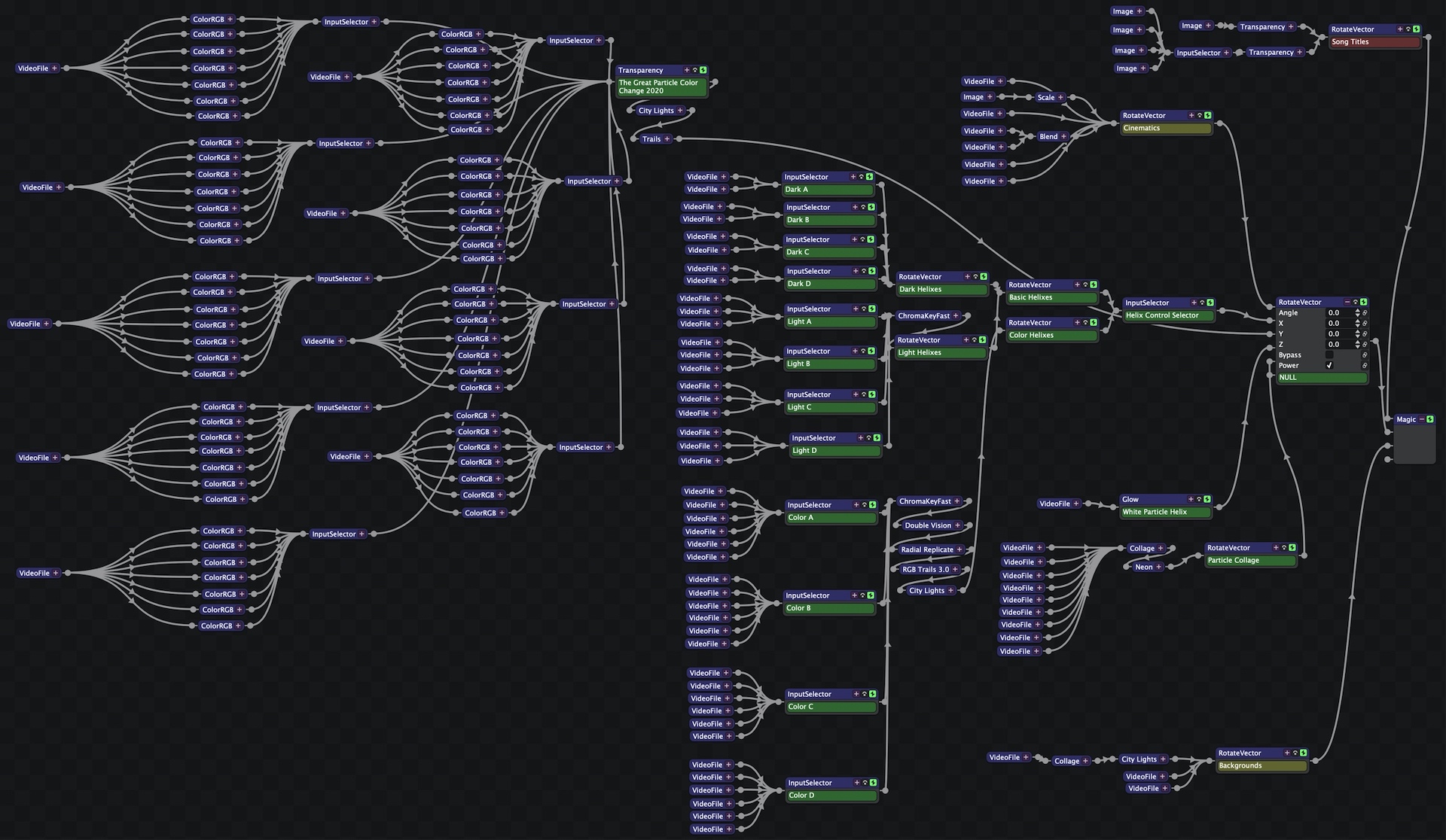The image size is (1446, 840).
Task: Toggle green power icon on Light A node
Action: point(872,309)
